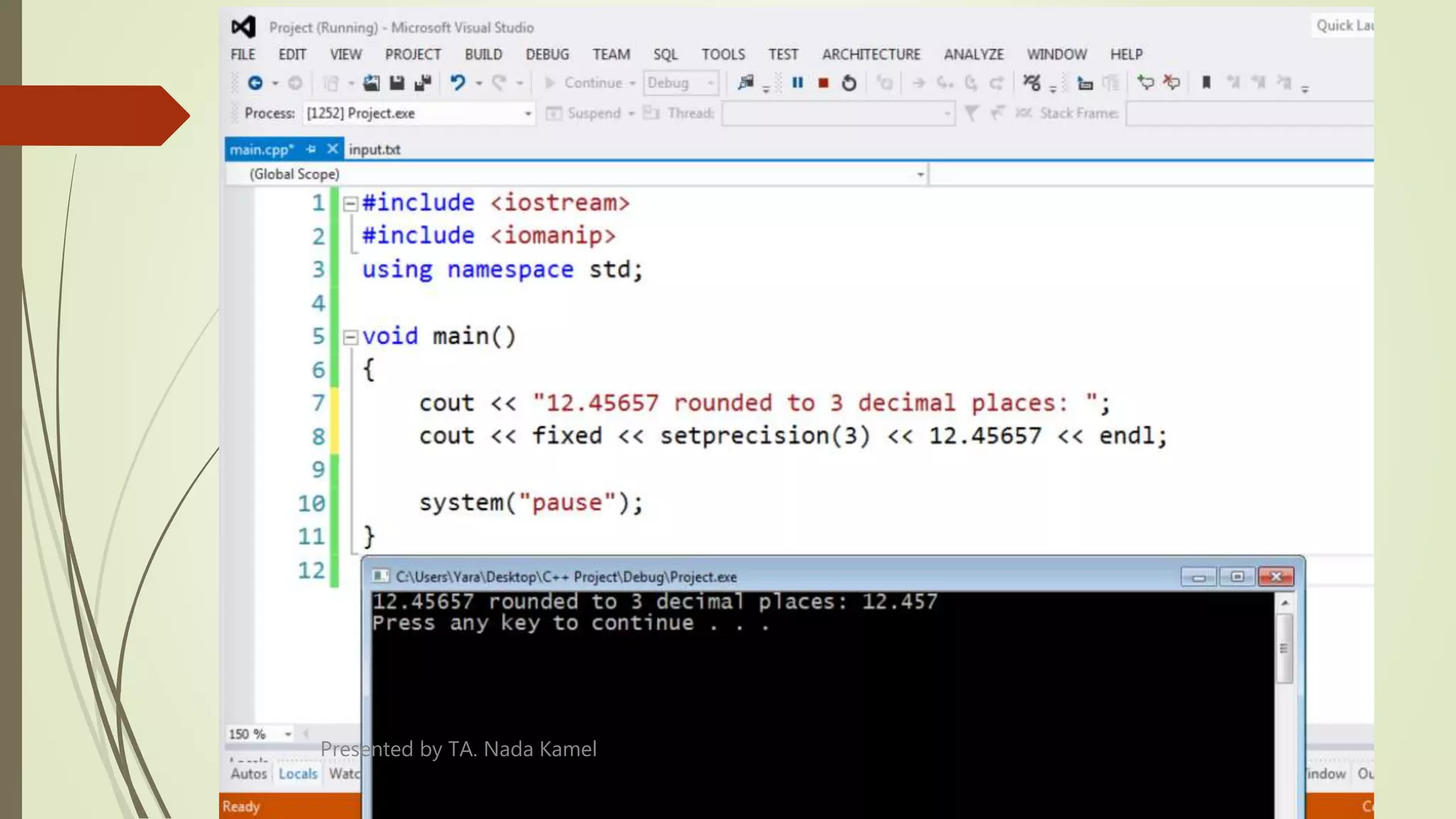
Task: Pin the main.cpp tab
Action: (311, 149)
